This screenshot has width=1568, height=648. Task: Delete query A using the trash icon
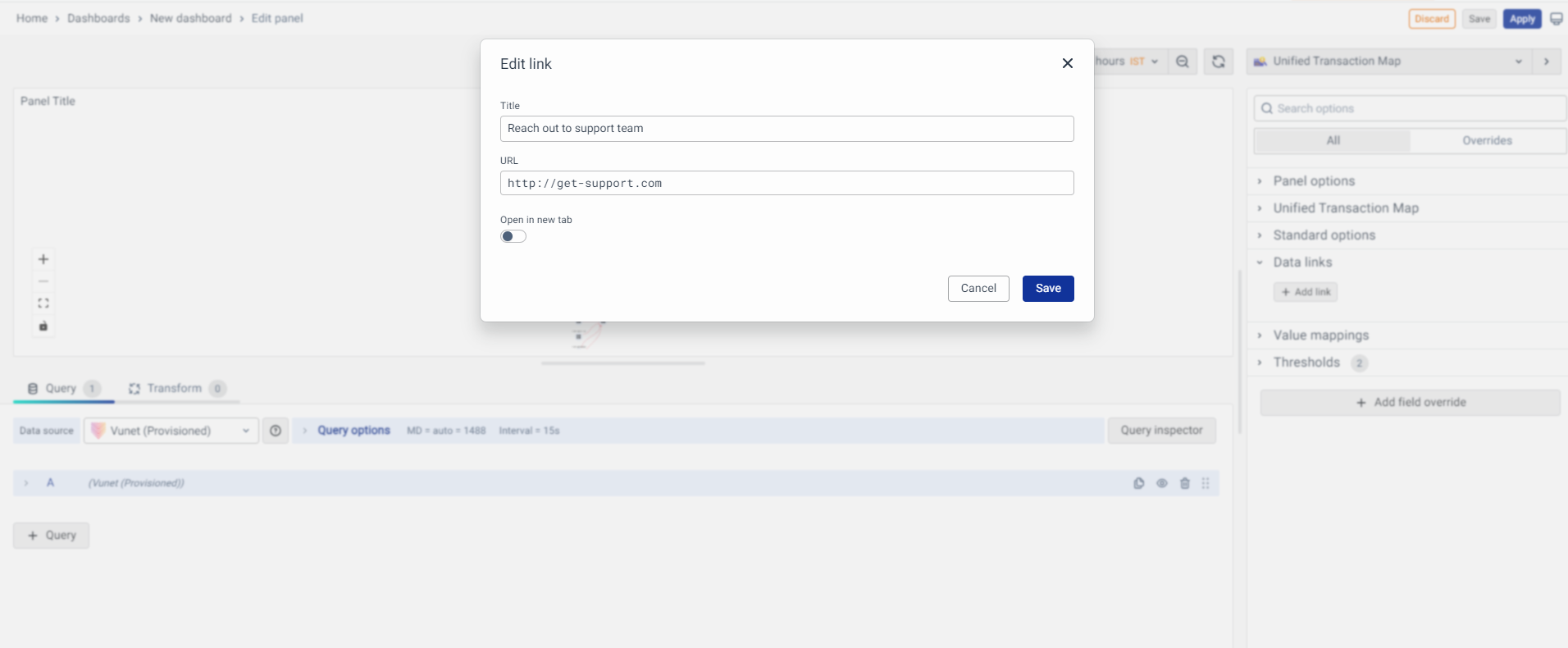[1185, 483]
